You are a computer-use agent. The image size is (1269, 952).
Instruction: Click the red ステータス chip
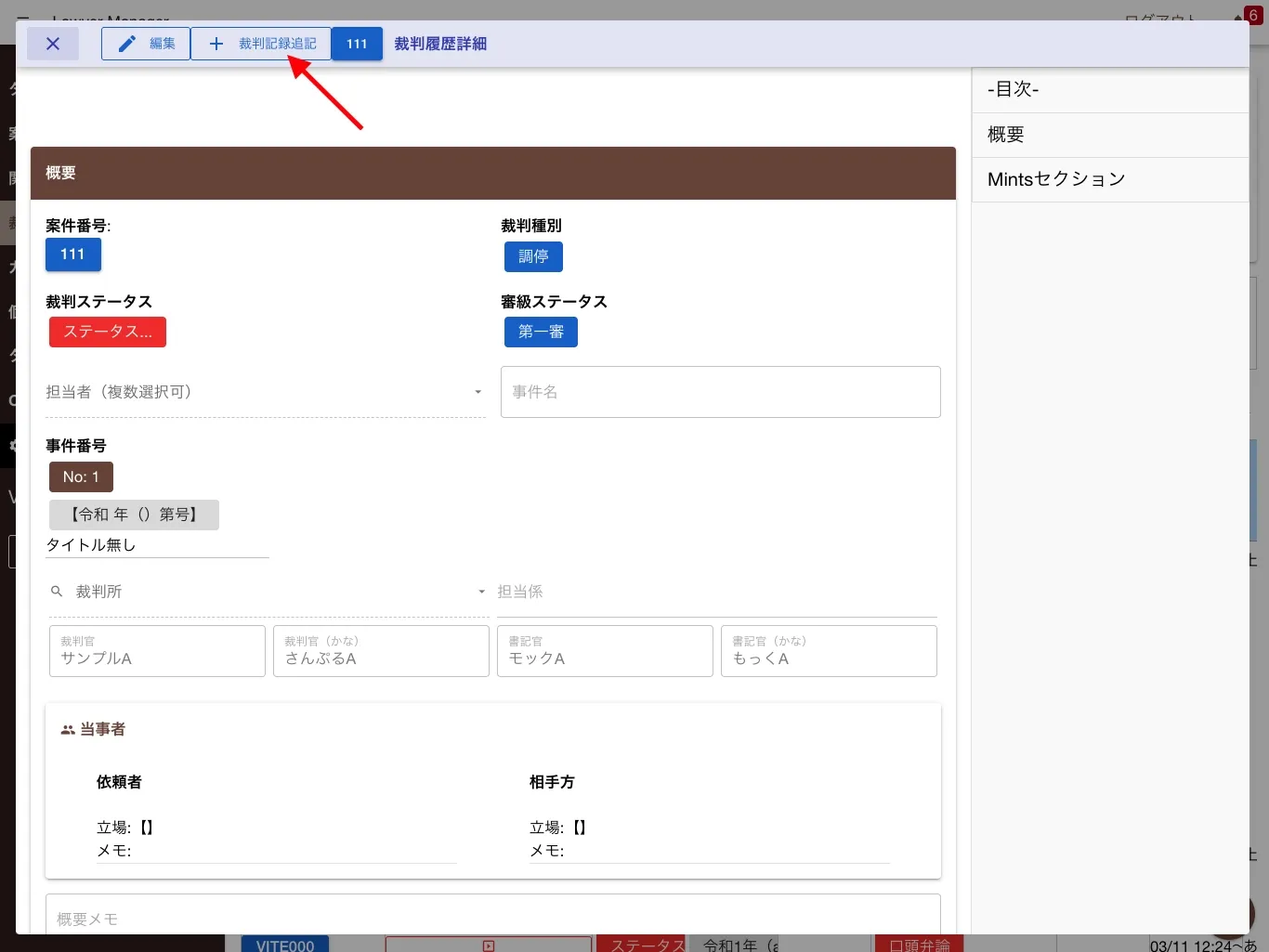pyautogui.click(x=108, y=332)
